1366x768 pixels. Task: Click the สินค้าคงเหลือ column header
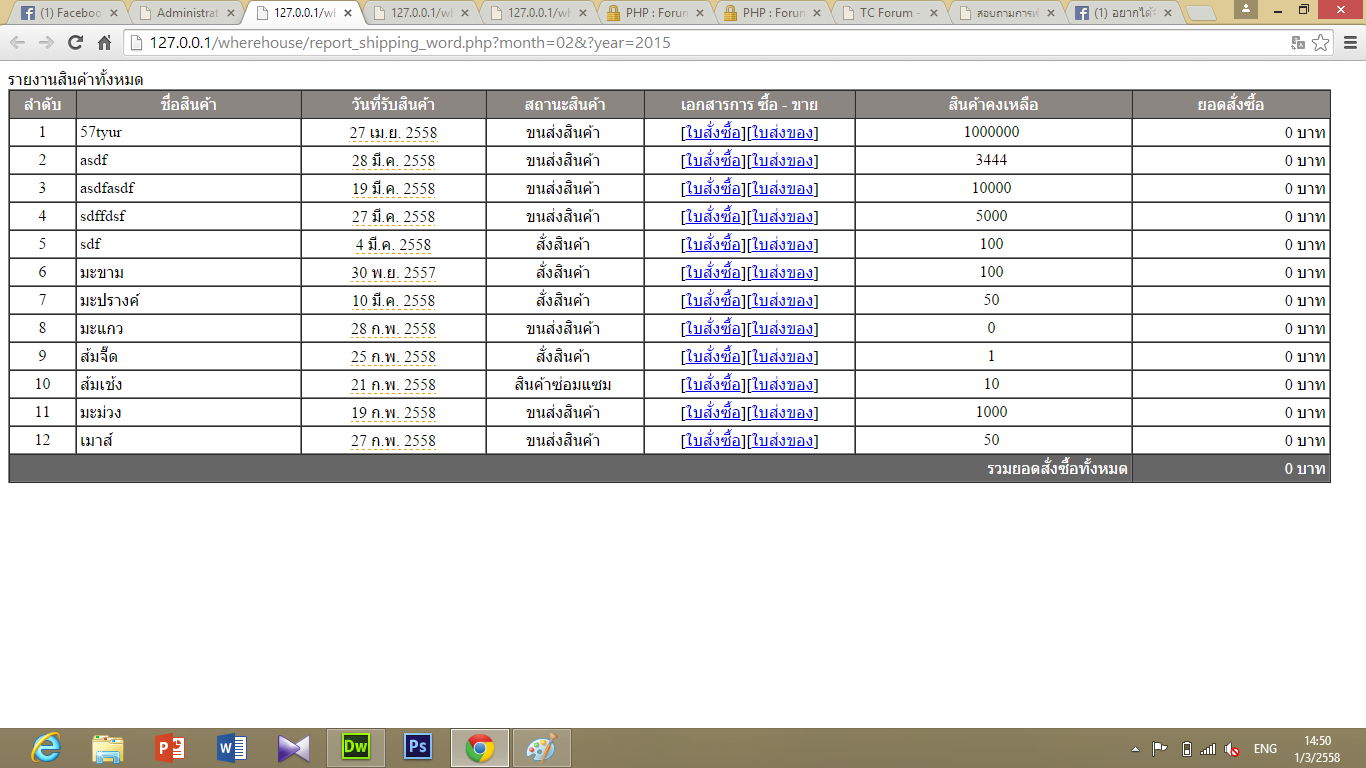point(993,105)
